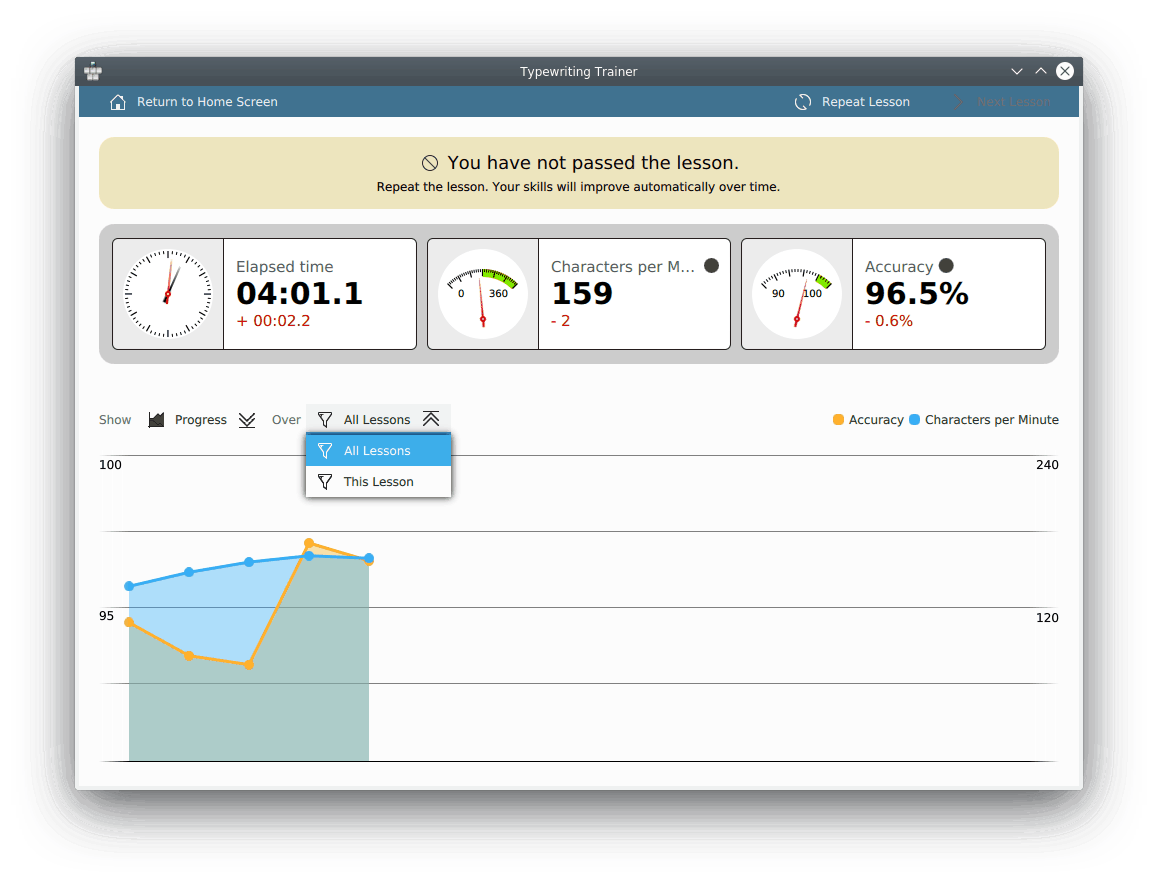Viewport: 1158px width, 883px height.
Task: Click the dark dot beside Characters per M...
Action: (711, 266)
